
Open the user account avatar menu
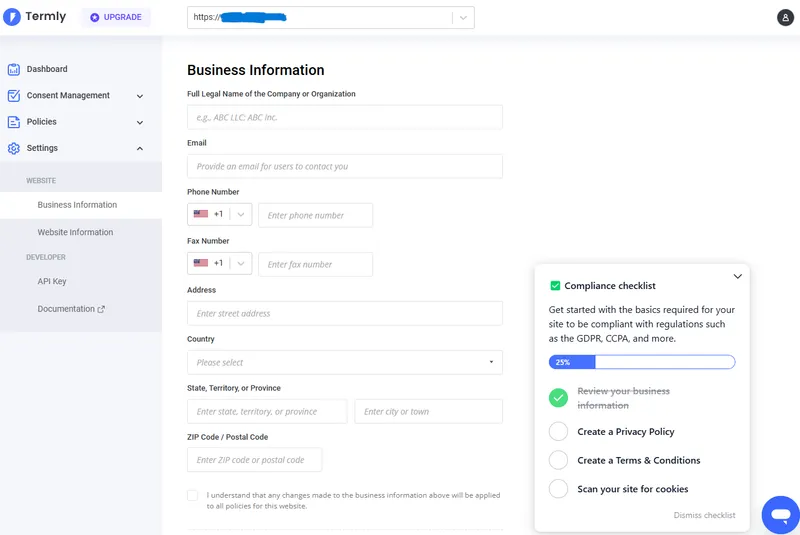(785, 17)
